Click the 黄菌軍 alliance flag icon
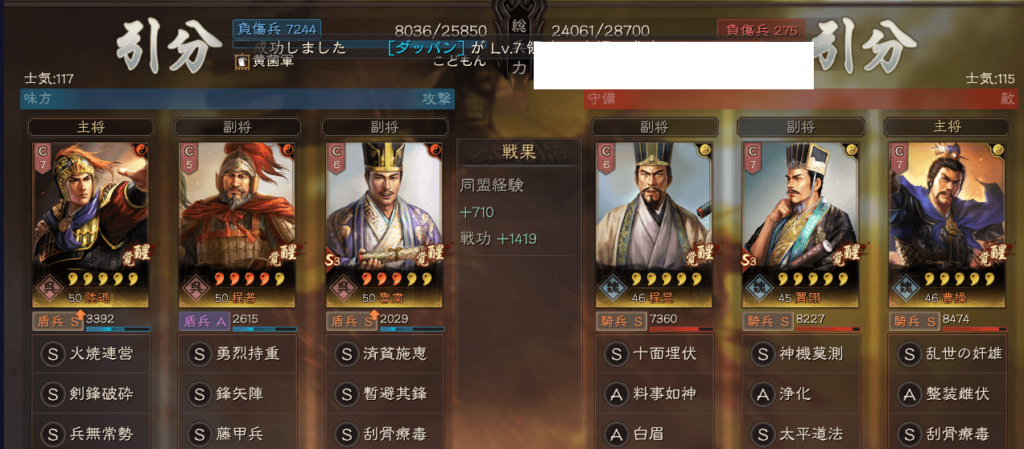This screenshot has width=1024, height=449. pyautogui.click(x=240, y=62)
